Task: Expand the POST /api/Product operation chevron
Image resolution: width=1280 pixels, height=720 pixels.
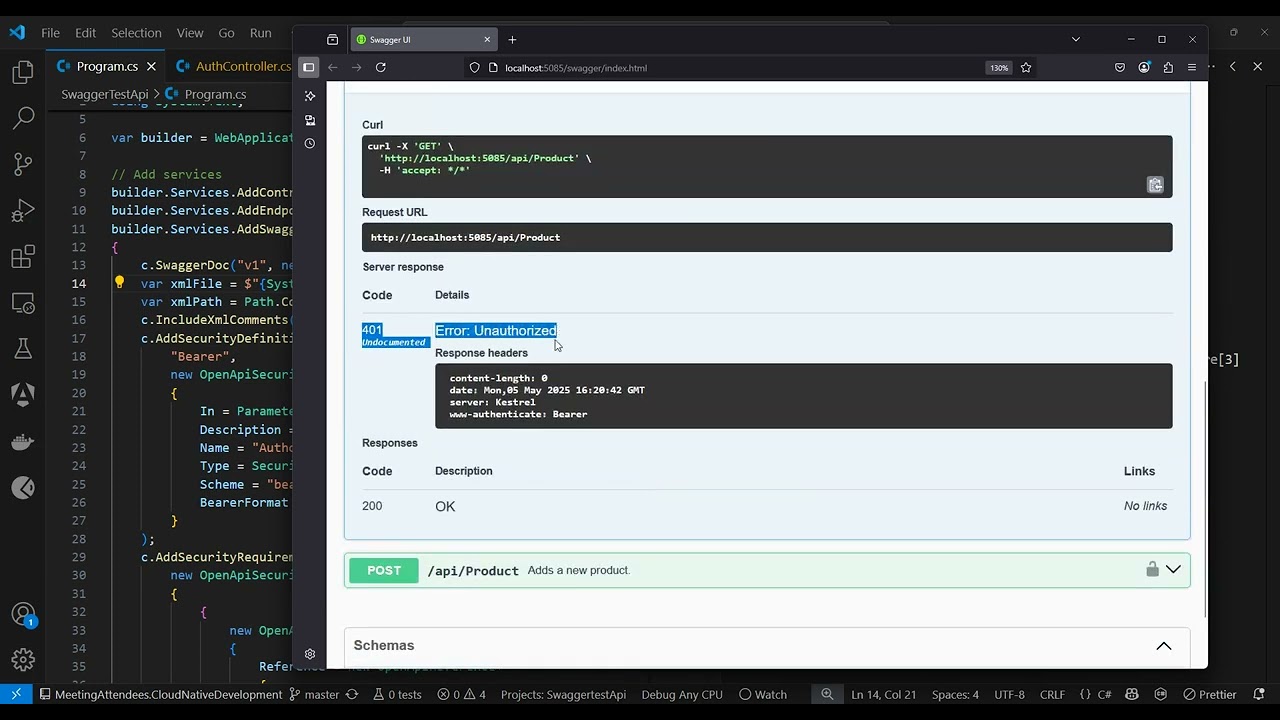Action: pos(1173,569)
